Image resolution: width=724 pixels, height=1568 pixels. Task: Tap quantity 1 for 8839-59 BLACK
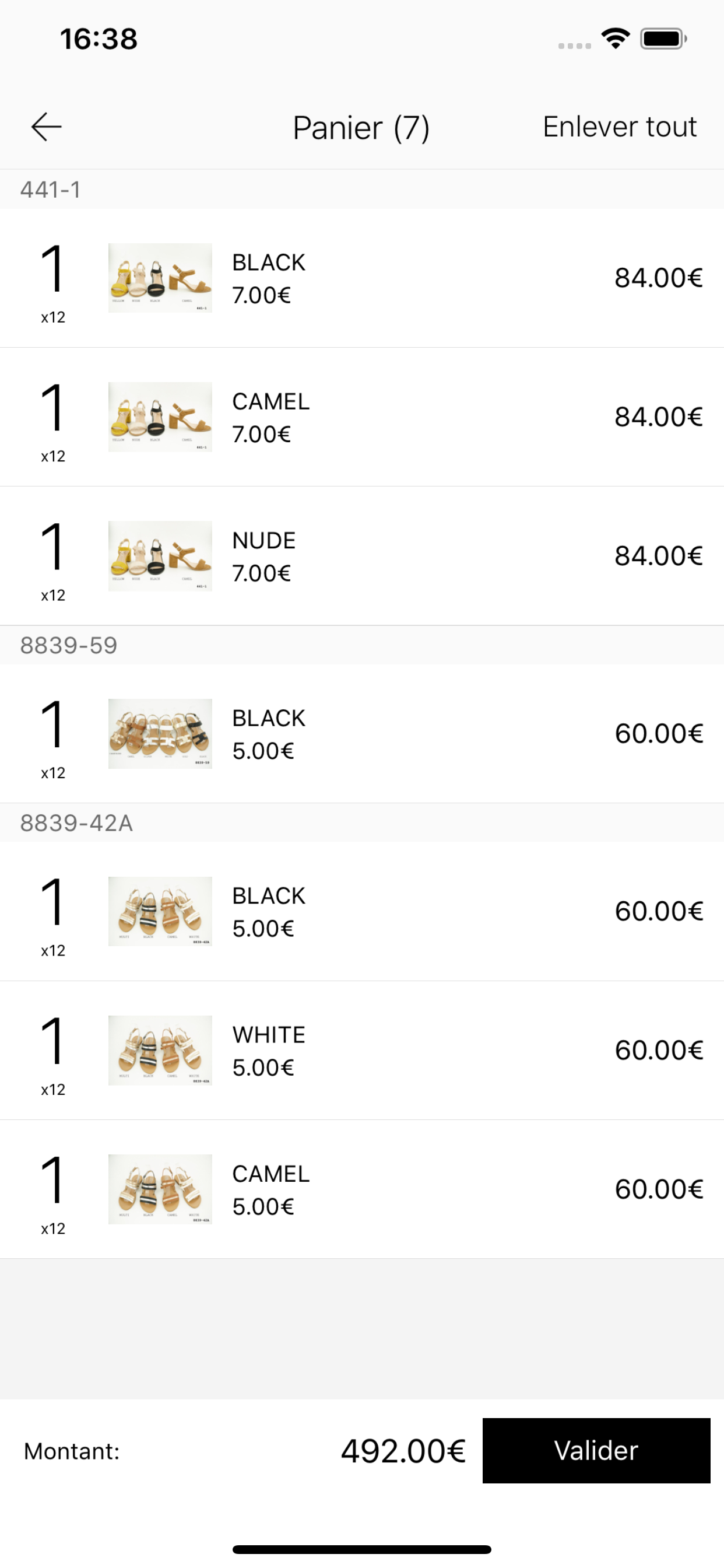(x=52, y=724)
